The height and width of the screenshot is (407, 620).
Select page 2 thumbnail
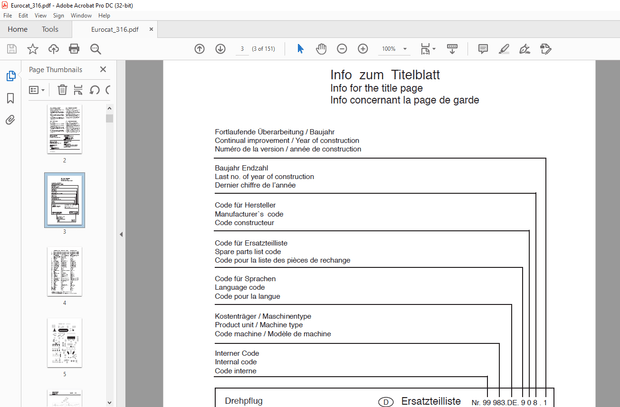pyautogui.click(x=65, y=129)
